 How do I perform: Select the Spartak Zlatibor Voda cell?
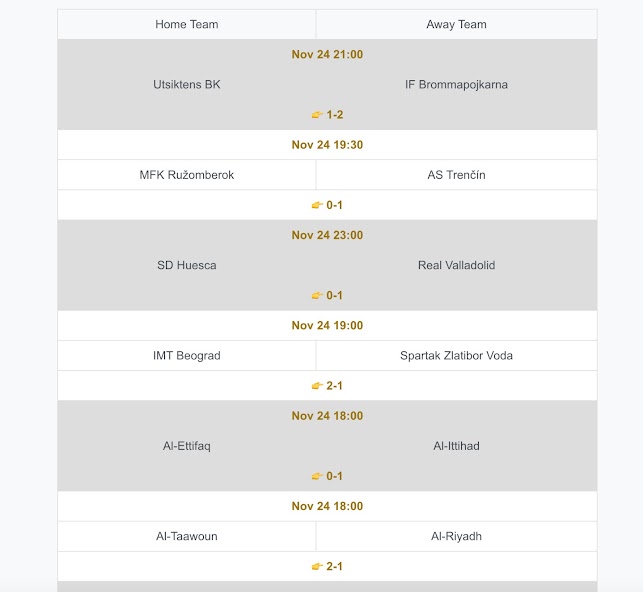coord(456,355)
